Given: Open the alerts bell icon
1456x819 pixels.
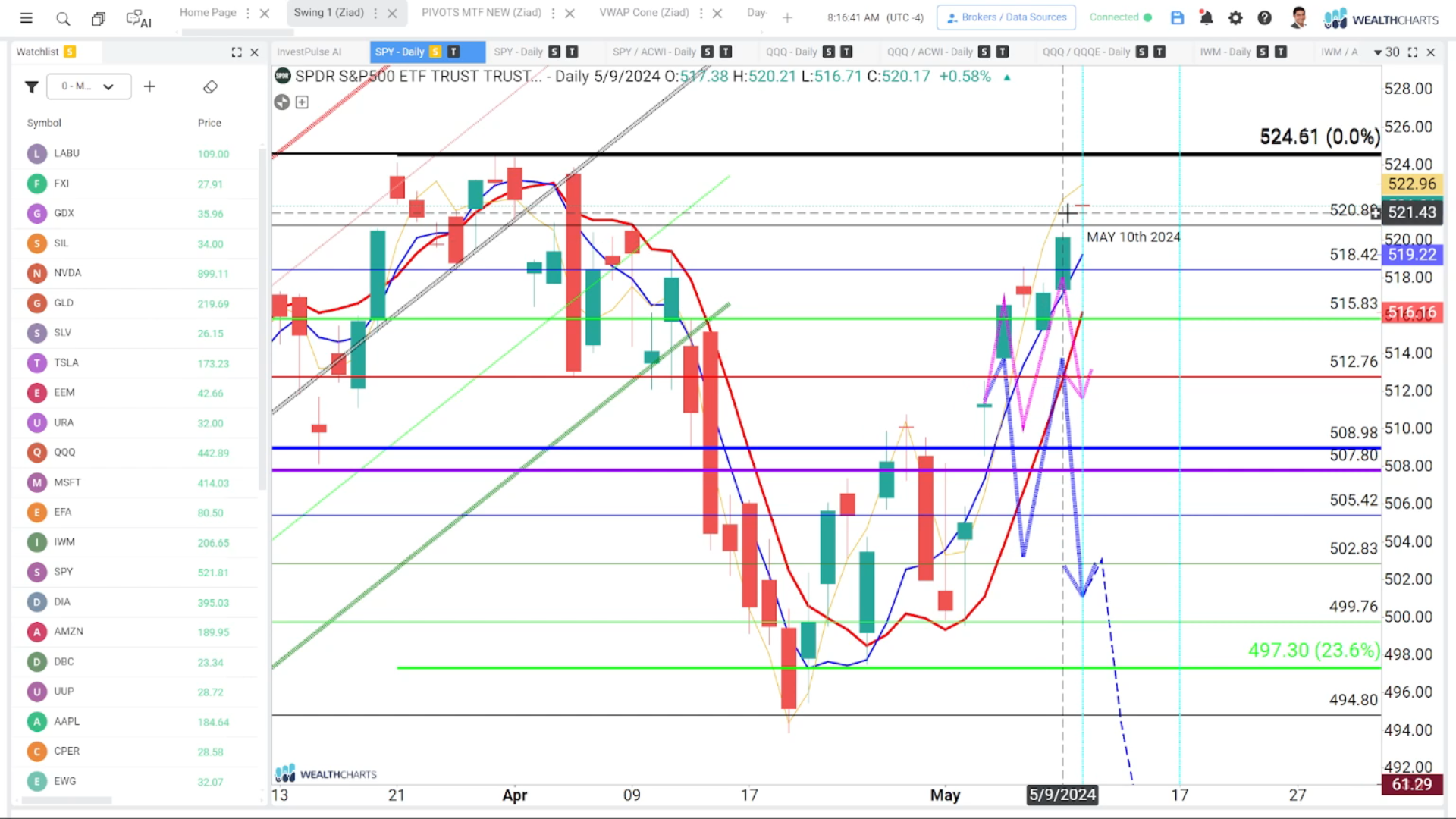Looking at the screenshot, I should 1206,17.
